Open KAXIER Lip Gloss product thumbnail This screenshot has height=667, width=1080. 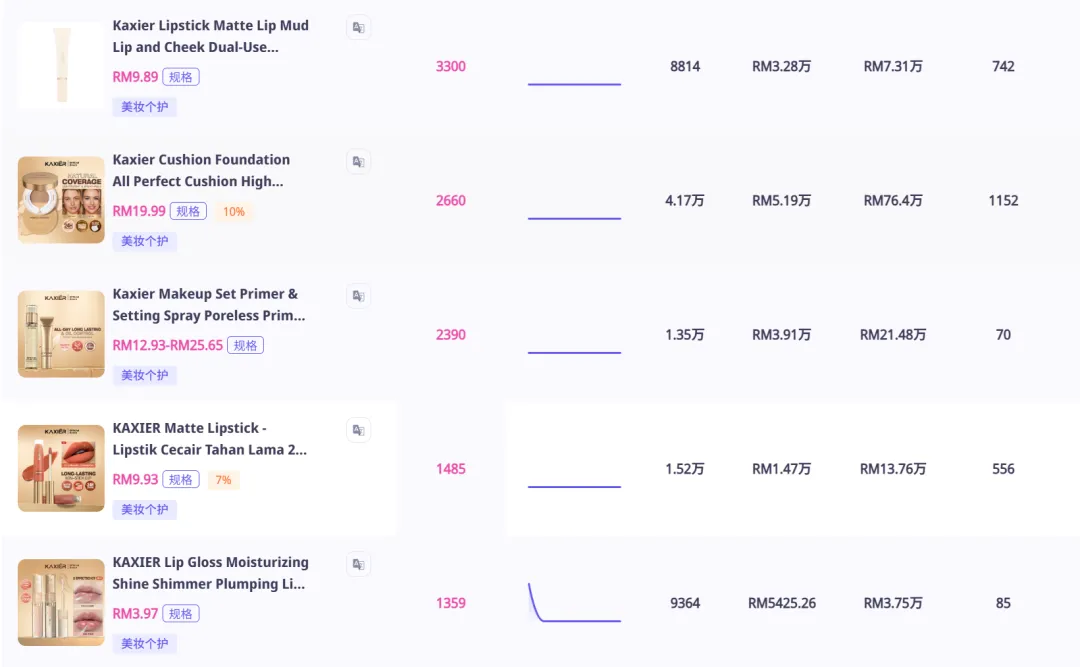[61, 602]
